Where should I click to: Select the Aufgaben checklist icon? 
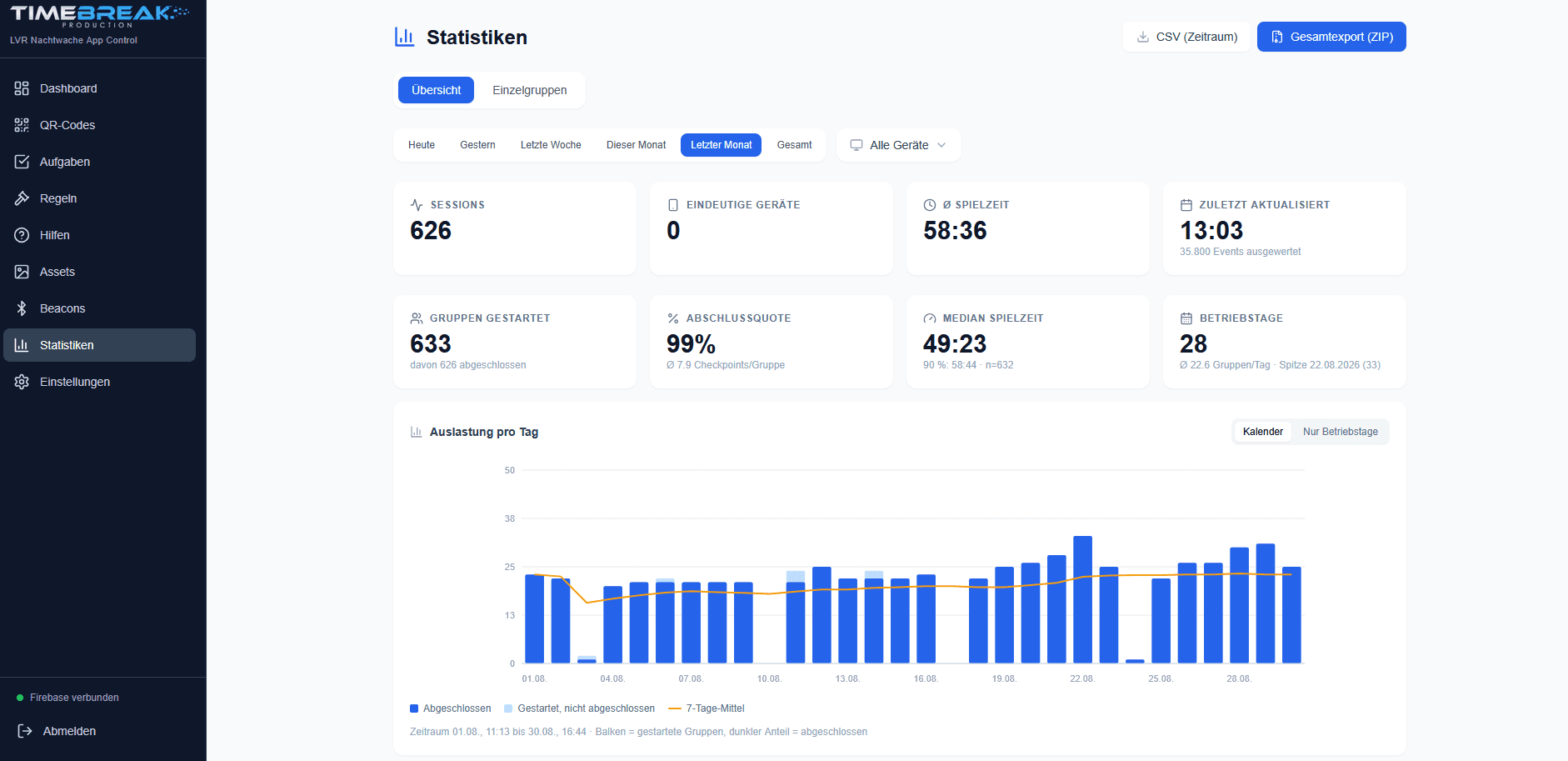coord(22,162)
